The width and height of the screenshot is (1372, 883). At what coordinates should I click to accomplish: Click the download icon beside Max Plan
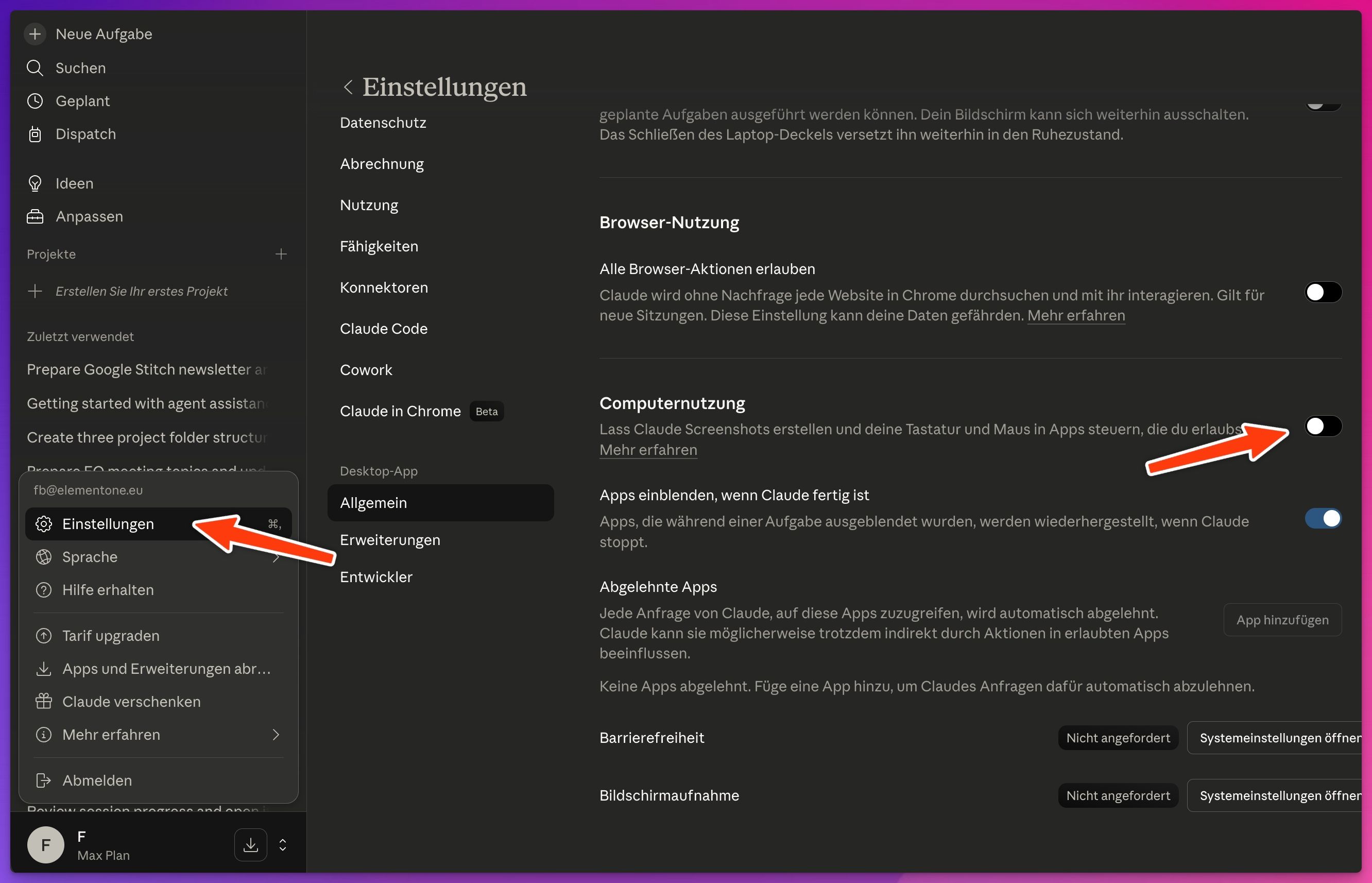pos(250,844)
